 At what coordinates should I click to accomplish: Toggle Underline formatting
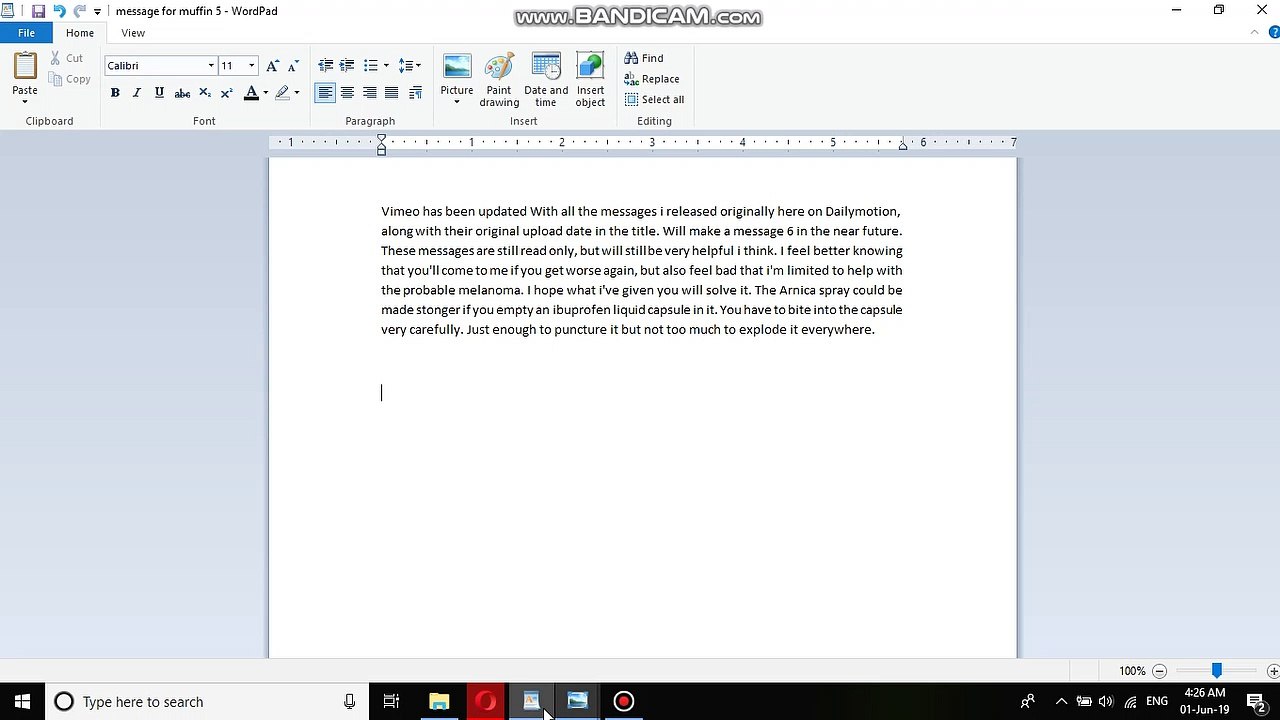tap(159, 93)
